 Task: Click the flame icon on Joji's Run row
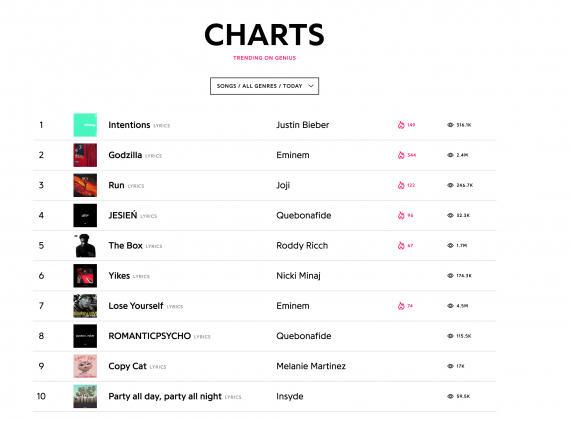point(401,185)
